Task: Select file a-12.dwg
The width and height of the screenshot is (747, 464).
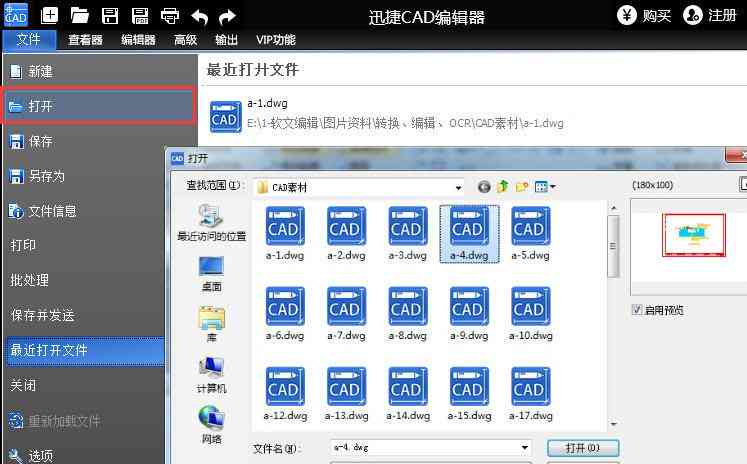Action: 284,394
